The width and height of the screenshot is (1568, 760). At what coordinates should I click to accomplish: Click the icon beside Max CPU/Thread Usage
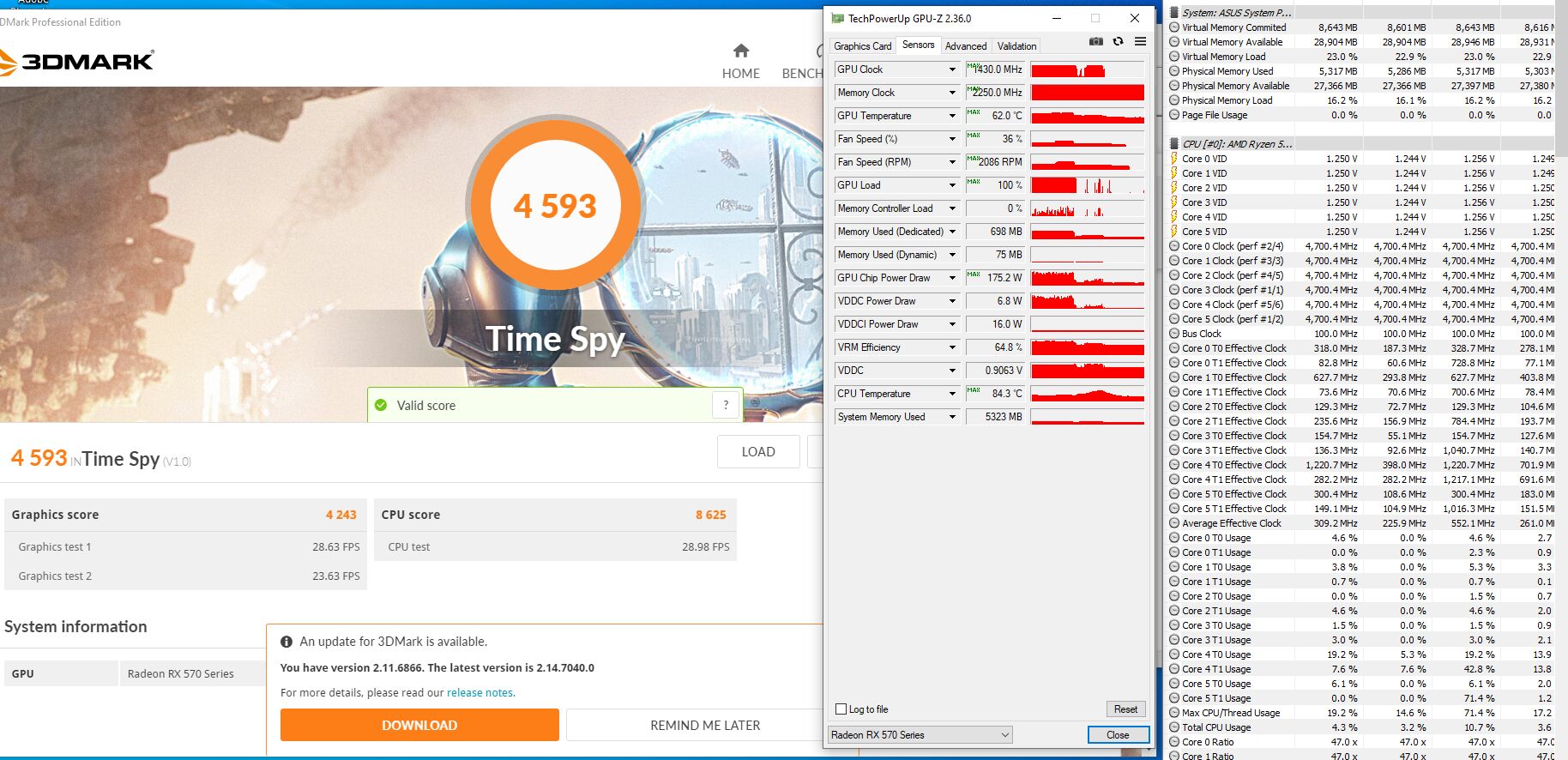coord(1174,713)
